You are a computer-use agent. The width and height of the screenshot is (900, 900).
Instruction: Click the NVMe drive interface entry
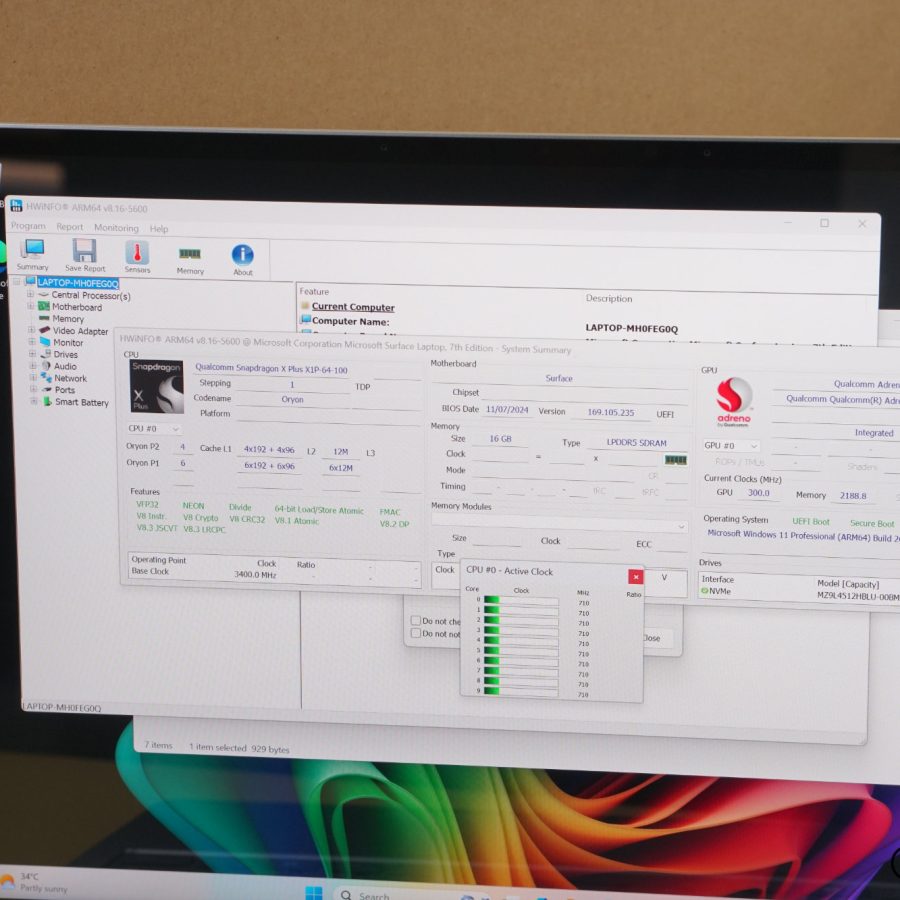click(716, 591)
